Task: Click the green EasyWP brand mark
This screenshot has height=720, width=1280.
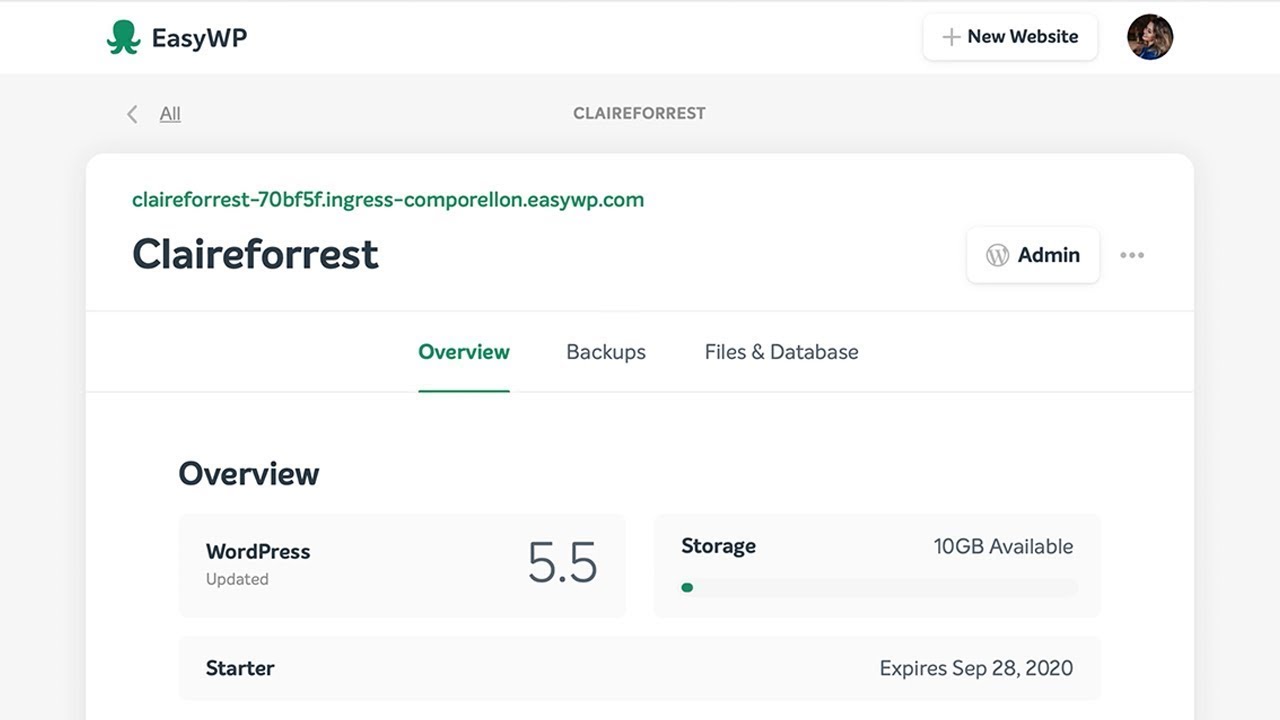Action: (x=124, y=36)
